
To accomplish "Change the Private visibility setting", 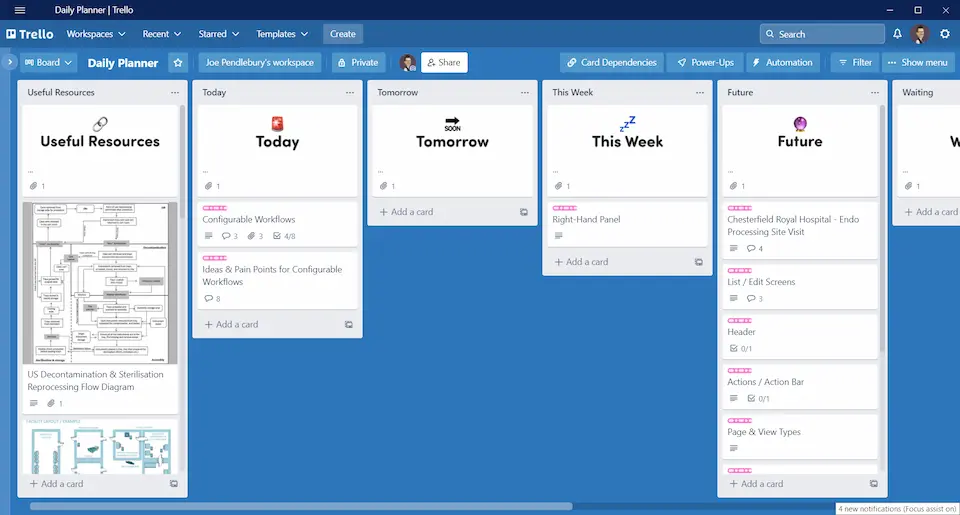I will [358, 62].
